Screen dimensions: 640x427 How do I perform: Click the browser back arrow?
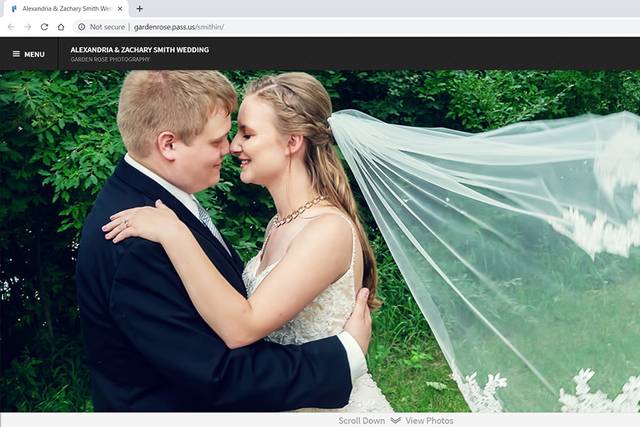pos(11,27)
